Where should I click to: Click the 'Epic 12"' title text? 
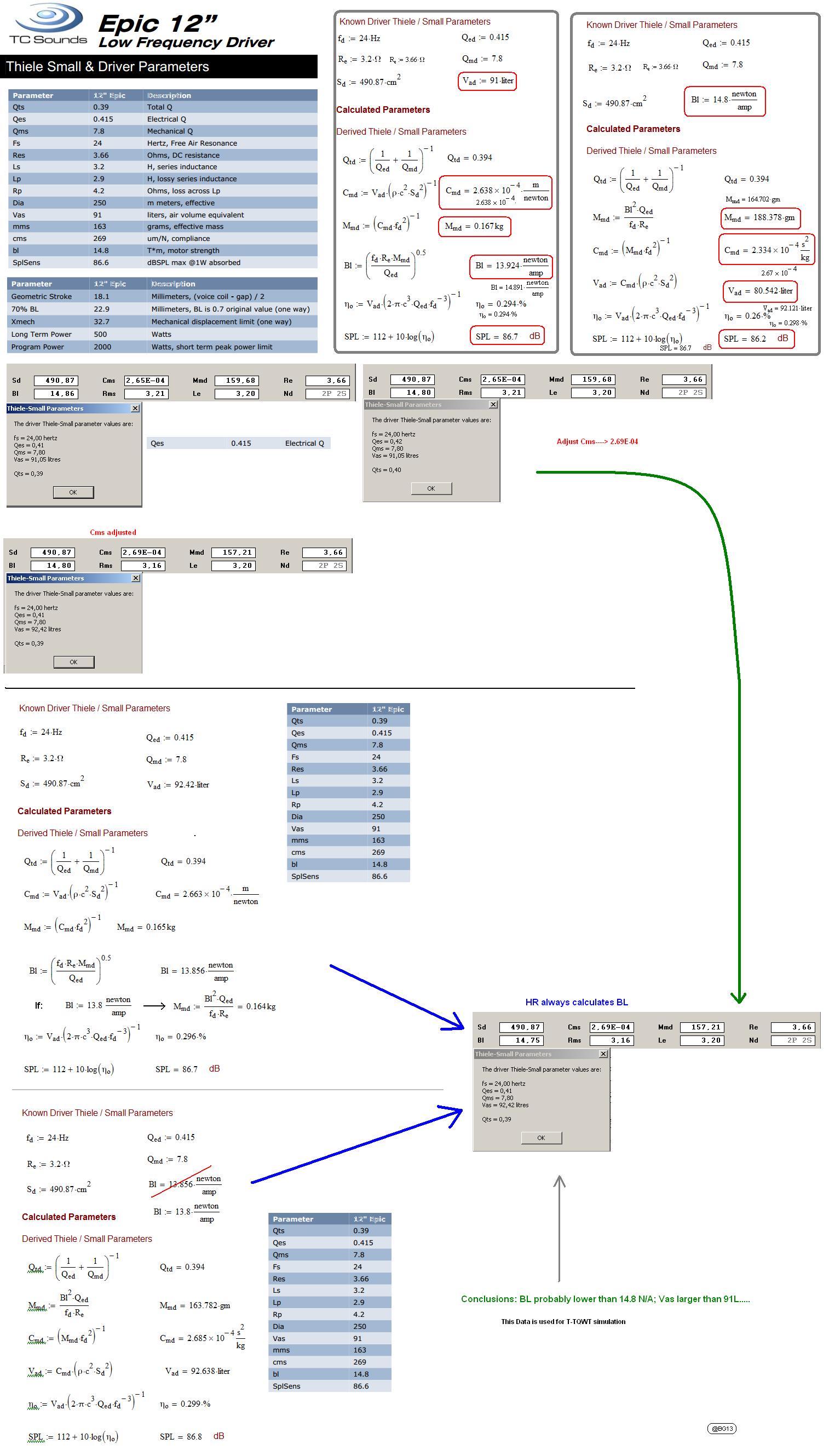158,24
